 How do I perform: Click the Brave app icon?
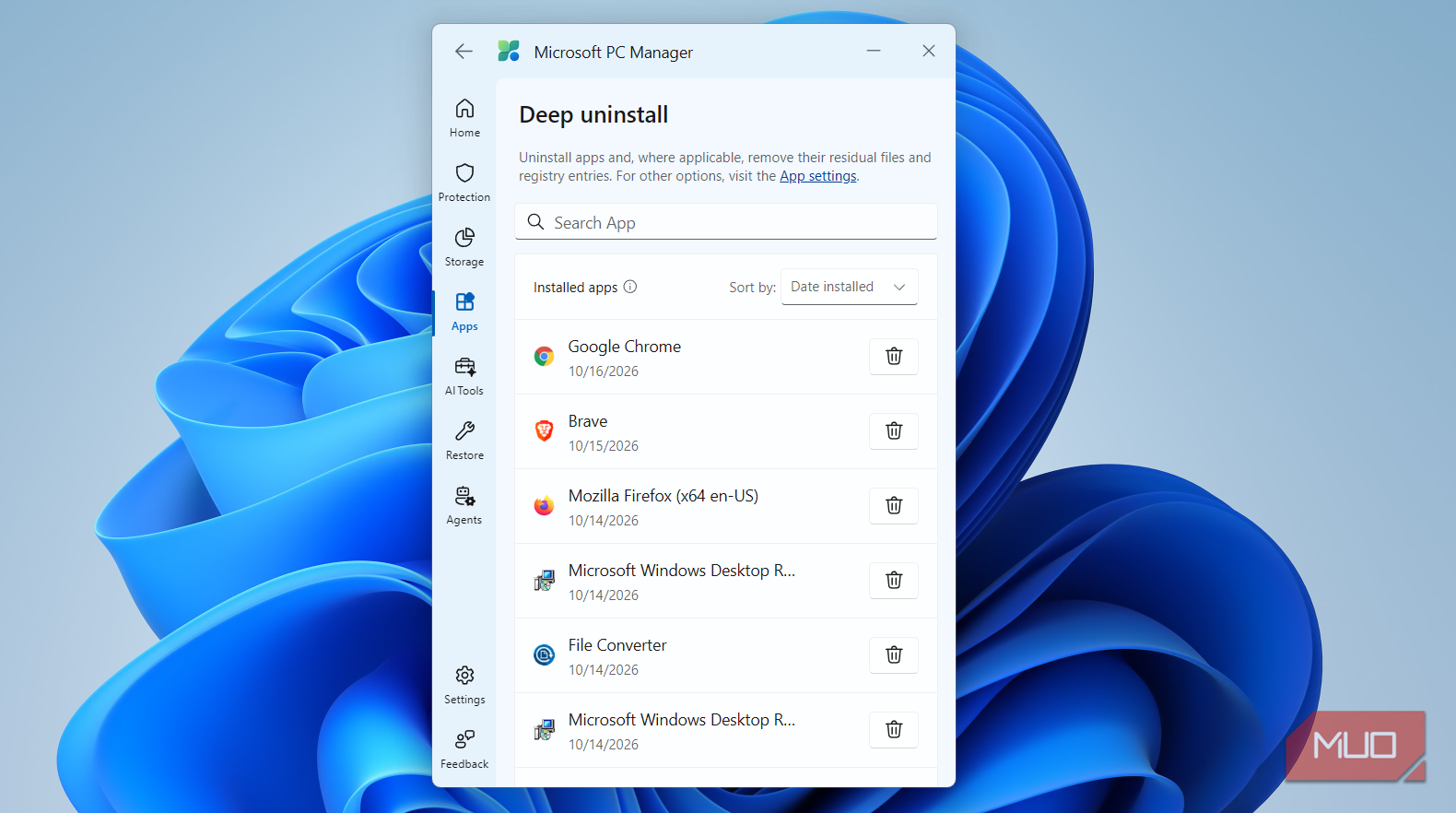click(545, 431)
